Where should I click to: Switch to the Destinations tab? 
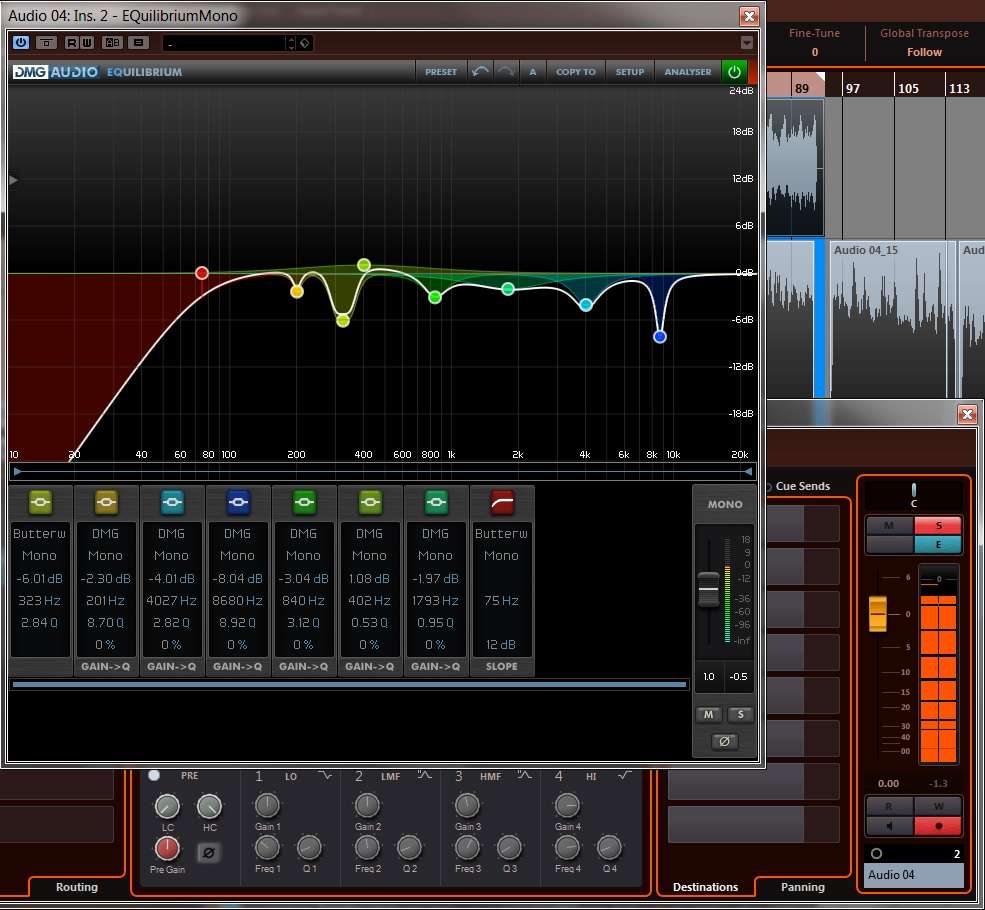point(705,887)
